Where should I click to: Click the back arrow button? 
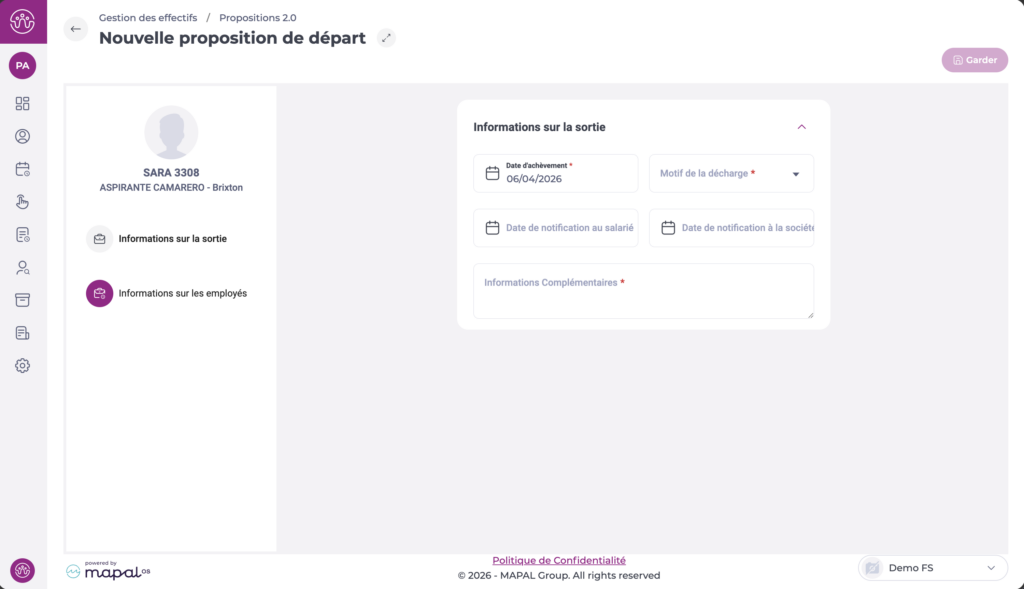[76, 29]
